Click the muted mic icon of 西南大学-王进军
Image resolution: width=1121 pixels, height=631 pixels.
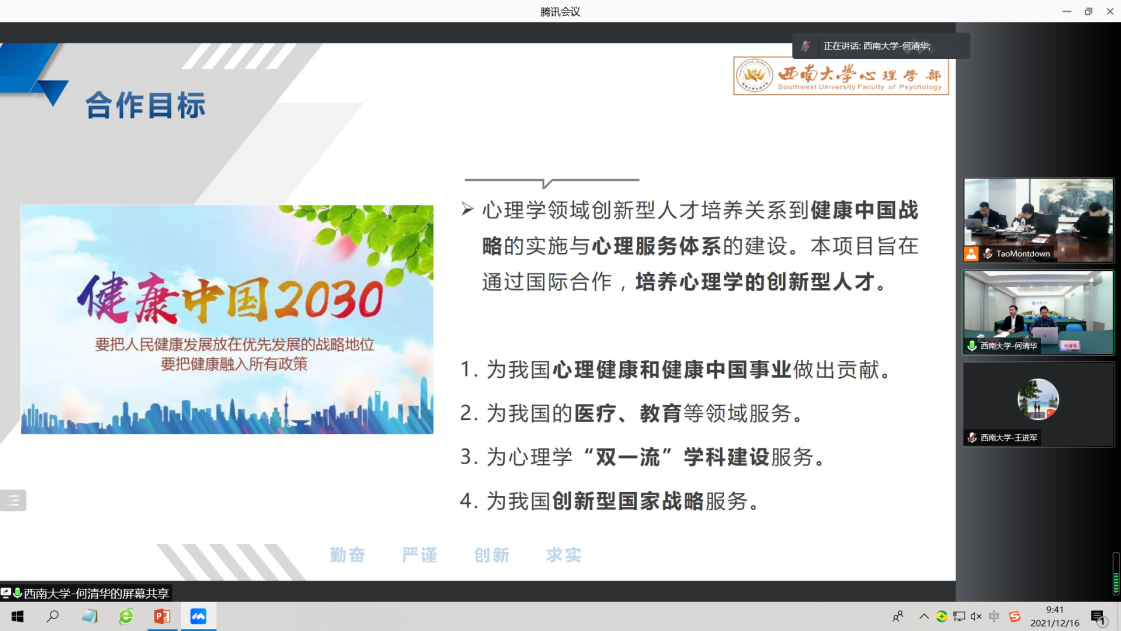pyautogui.click(x=971, y=438)
